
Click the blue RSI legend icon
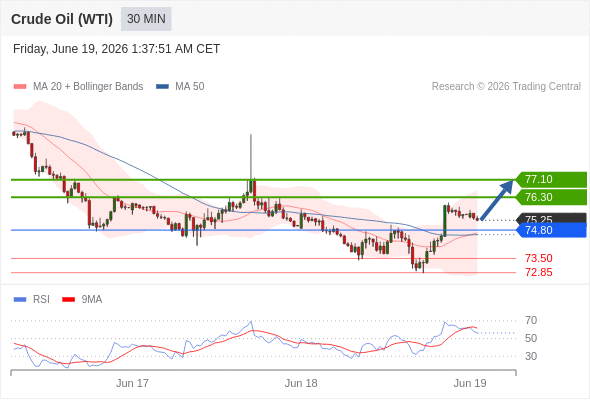coord(20,300)
